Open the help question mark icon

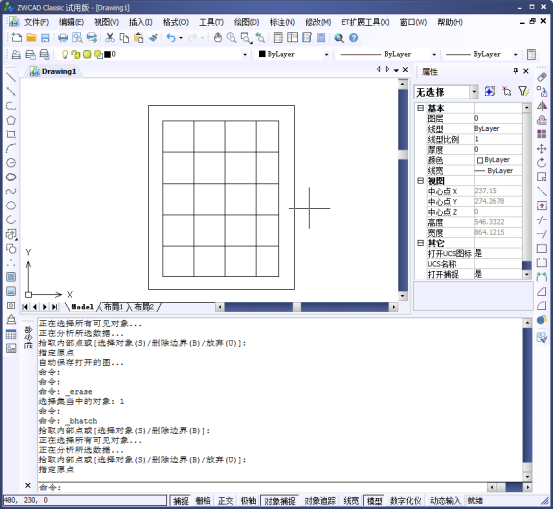coord(353,37)
